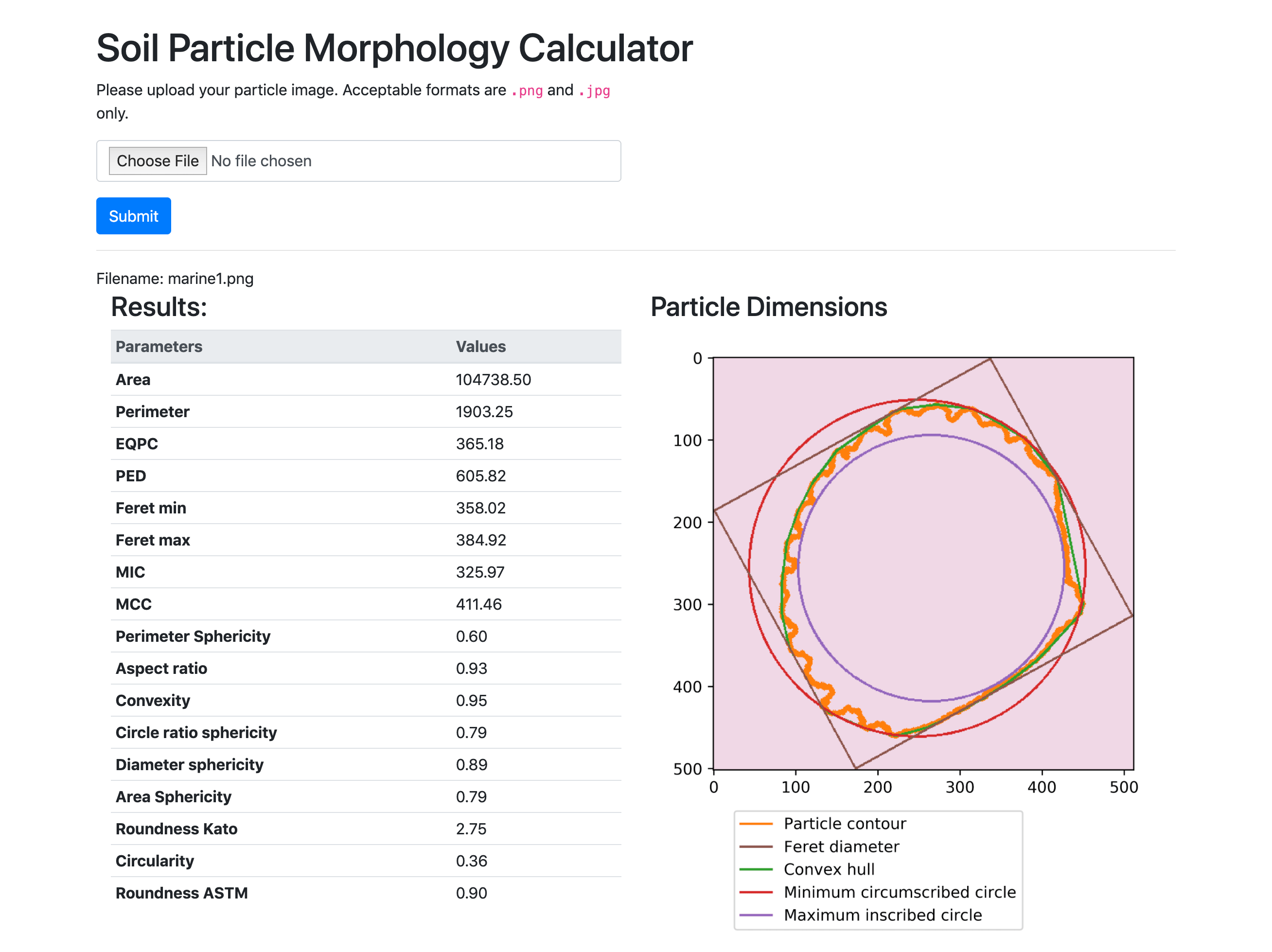The image size is (1272, 952).
Task: Select the Roundness ASTM value 0.90
Action: point(471,894)
